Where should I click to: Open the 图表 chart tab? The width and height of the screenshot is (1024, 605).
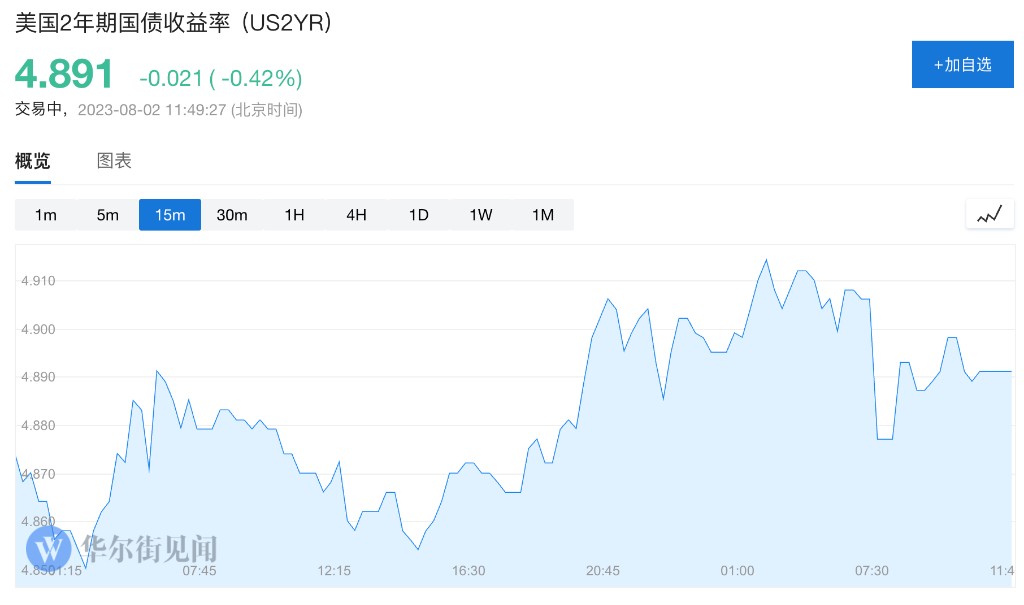click(x=114, y=161)
